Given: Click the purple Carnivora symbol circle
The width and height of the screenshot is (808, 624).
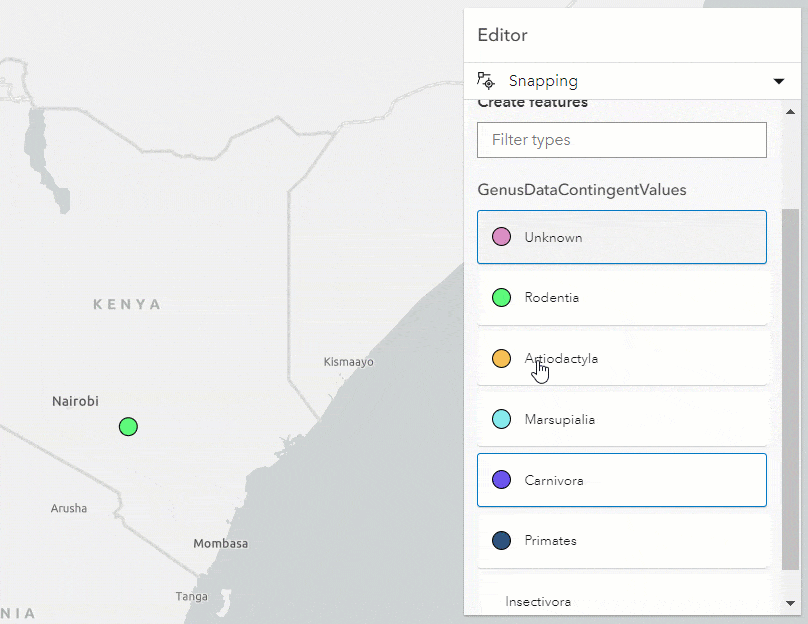Looking at the screenshot, I should click(x=501, y=480).
